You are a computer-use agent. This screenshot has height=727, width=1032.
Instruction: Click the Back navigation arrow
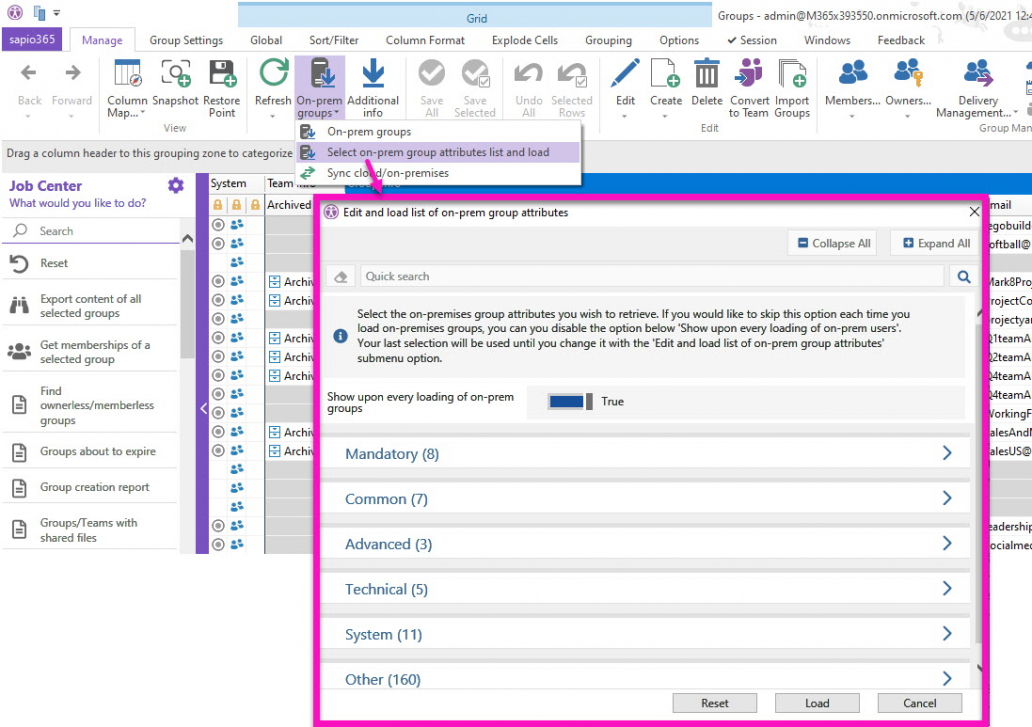point(29,74)
